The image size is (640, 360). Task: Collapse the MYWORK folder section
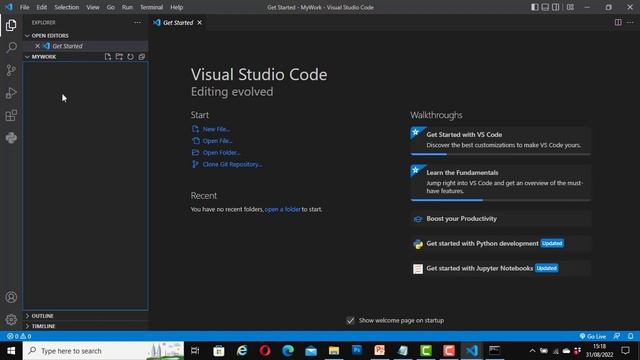pos(28,57)
